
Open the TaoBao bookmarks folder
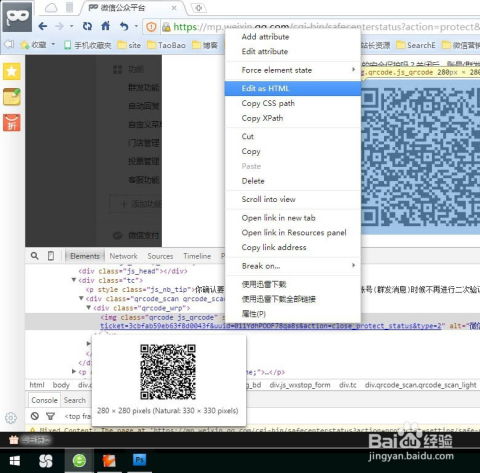(x=166, y=45)
